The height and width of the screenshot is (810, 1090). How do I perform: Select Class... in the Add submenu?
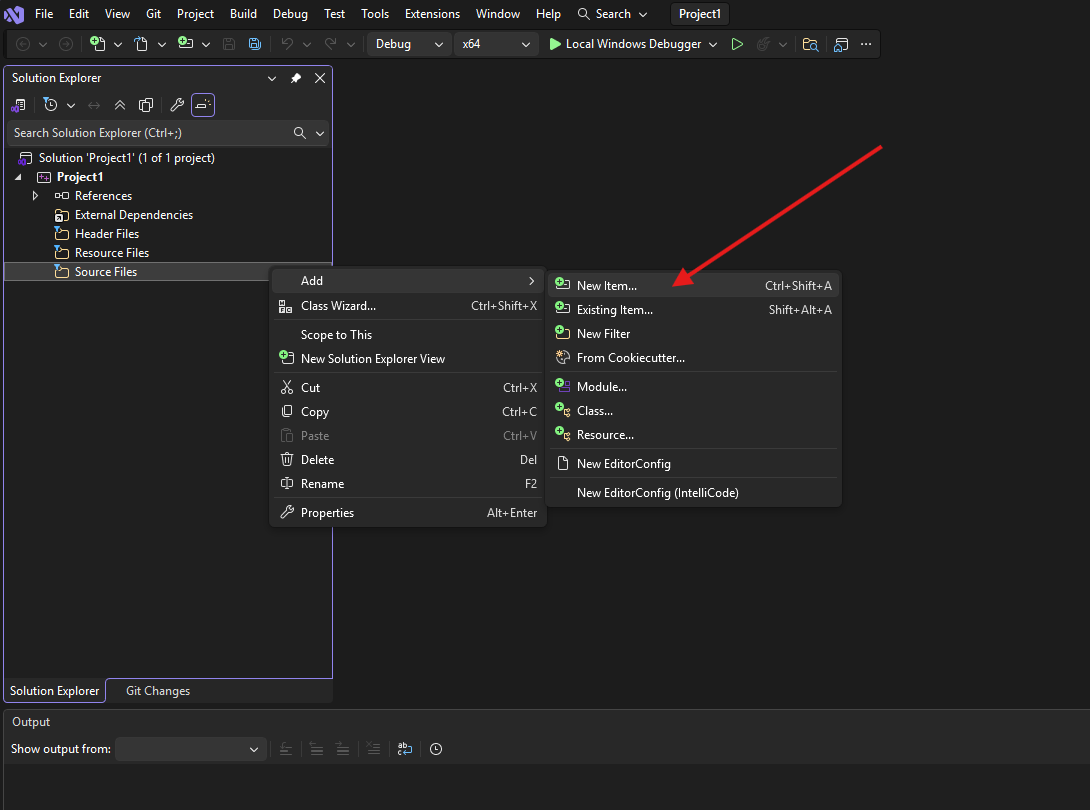point(694,411)
